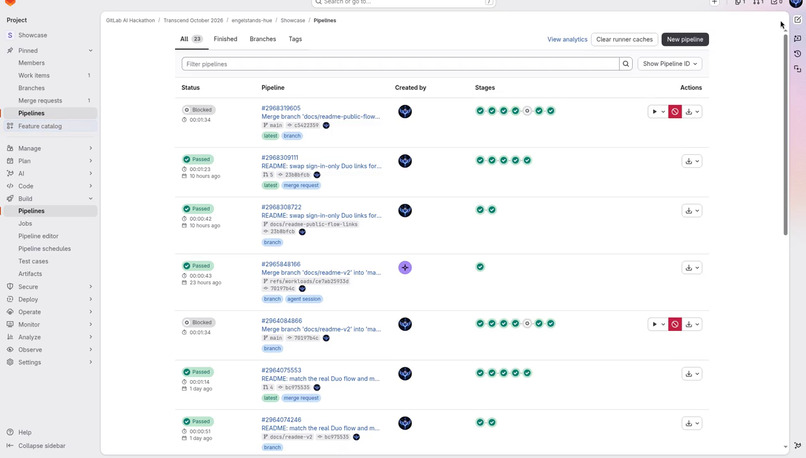The width and height of the screenshot is (806, 458).
Task: Open the Settings sidebar section
Action: tap(50, 362)
